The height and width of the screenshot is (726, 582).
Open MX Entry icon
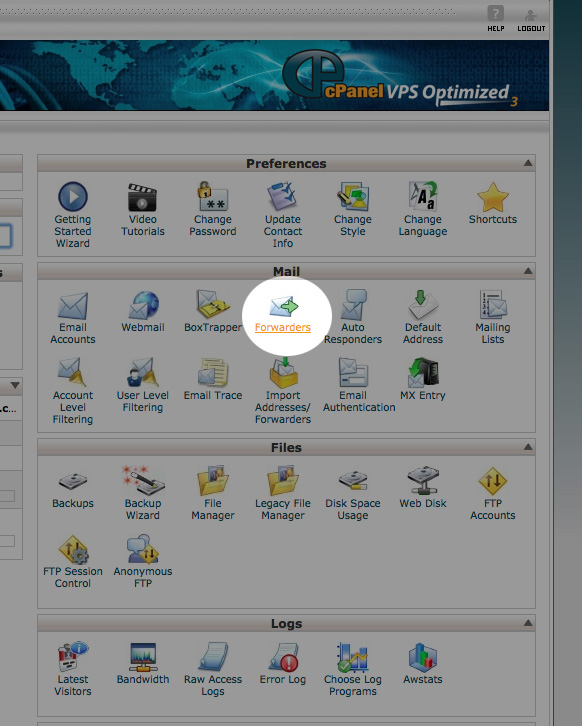[423, 372]
